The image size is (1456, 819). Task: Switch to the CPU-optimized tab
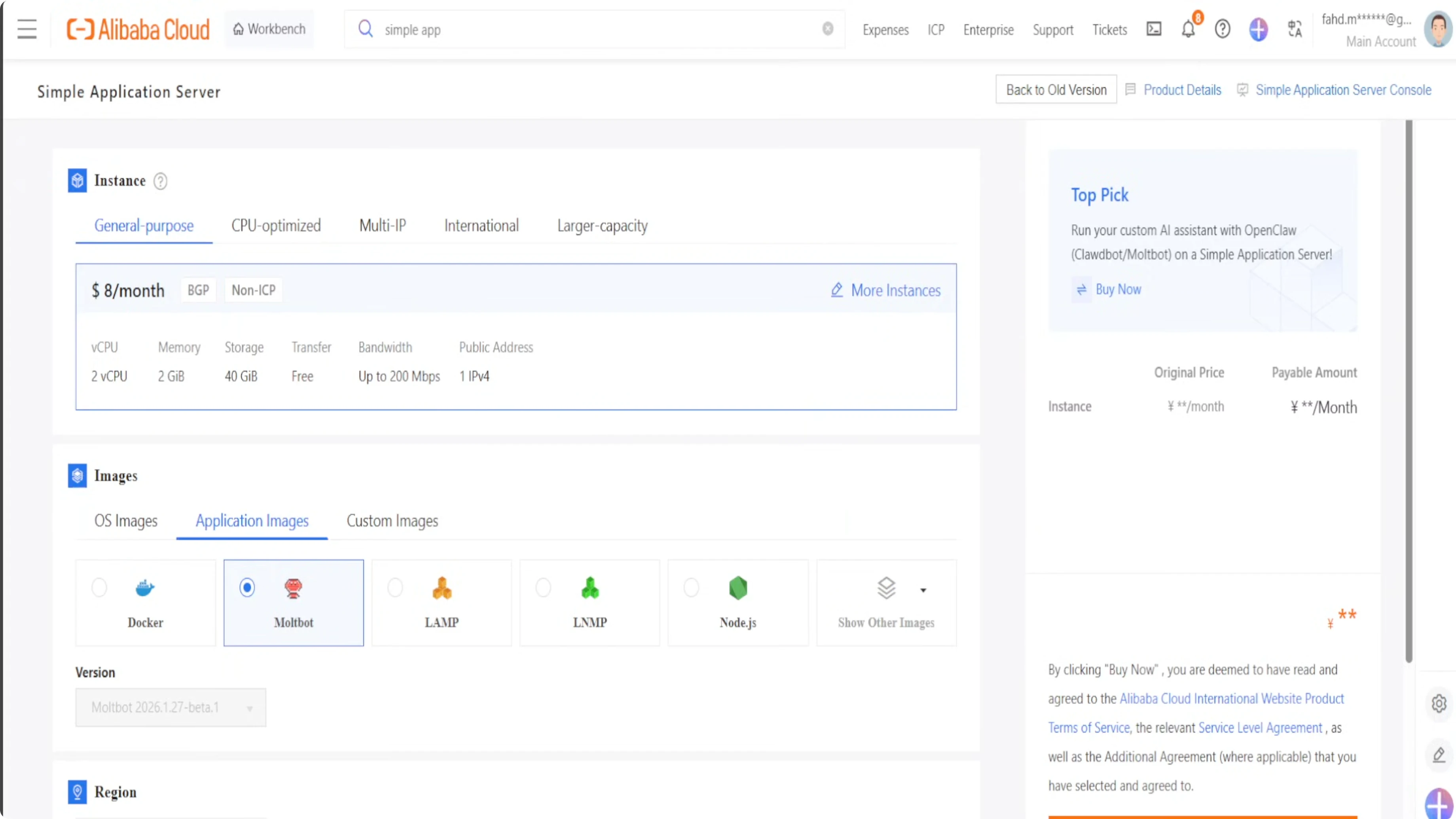coord(276,226)
